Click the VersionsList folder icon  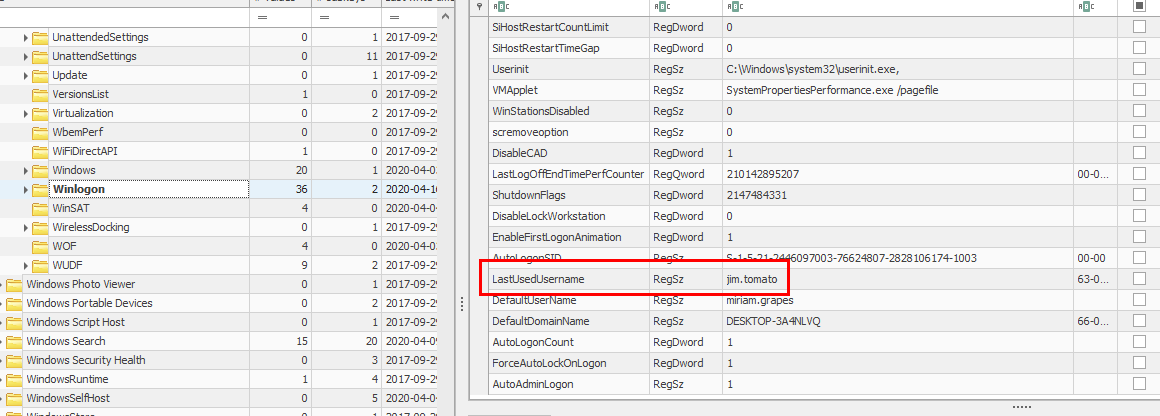click(40, 95)
